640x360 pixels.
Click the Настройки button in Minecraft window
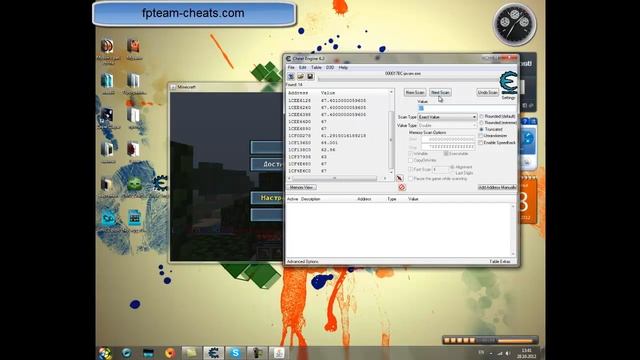coord(267,198)
